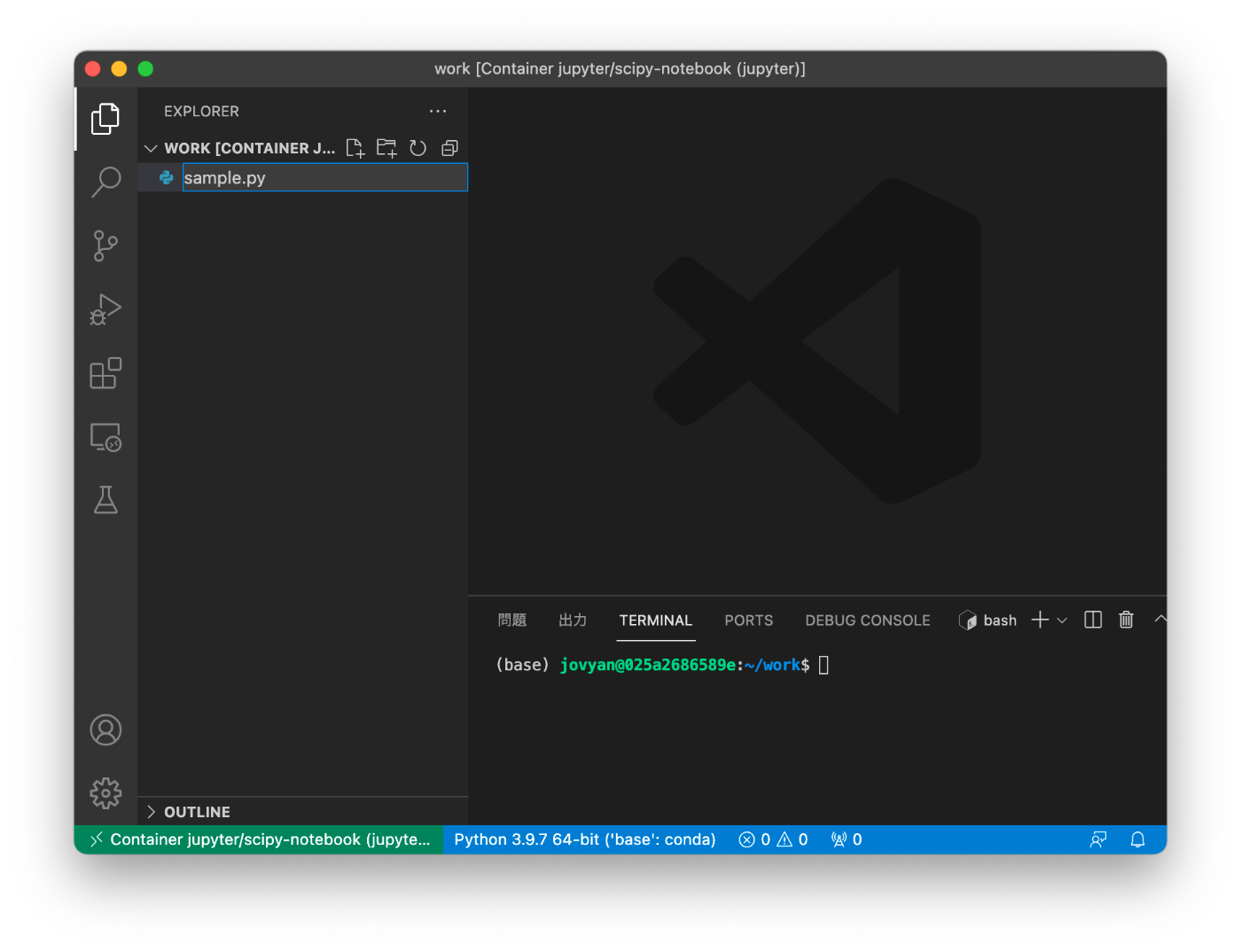Open the launch profile dropdown arrow next to plus
The image size is (1241, 952).
1062,620
